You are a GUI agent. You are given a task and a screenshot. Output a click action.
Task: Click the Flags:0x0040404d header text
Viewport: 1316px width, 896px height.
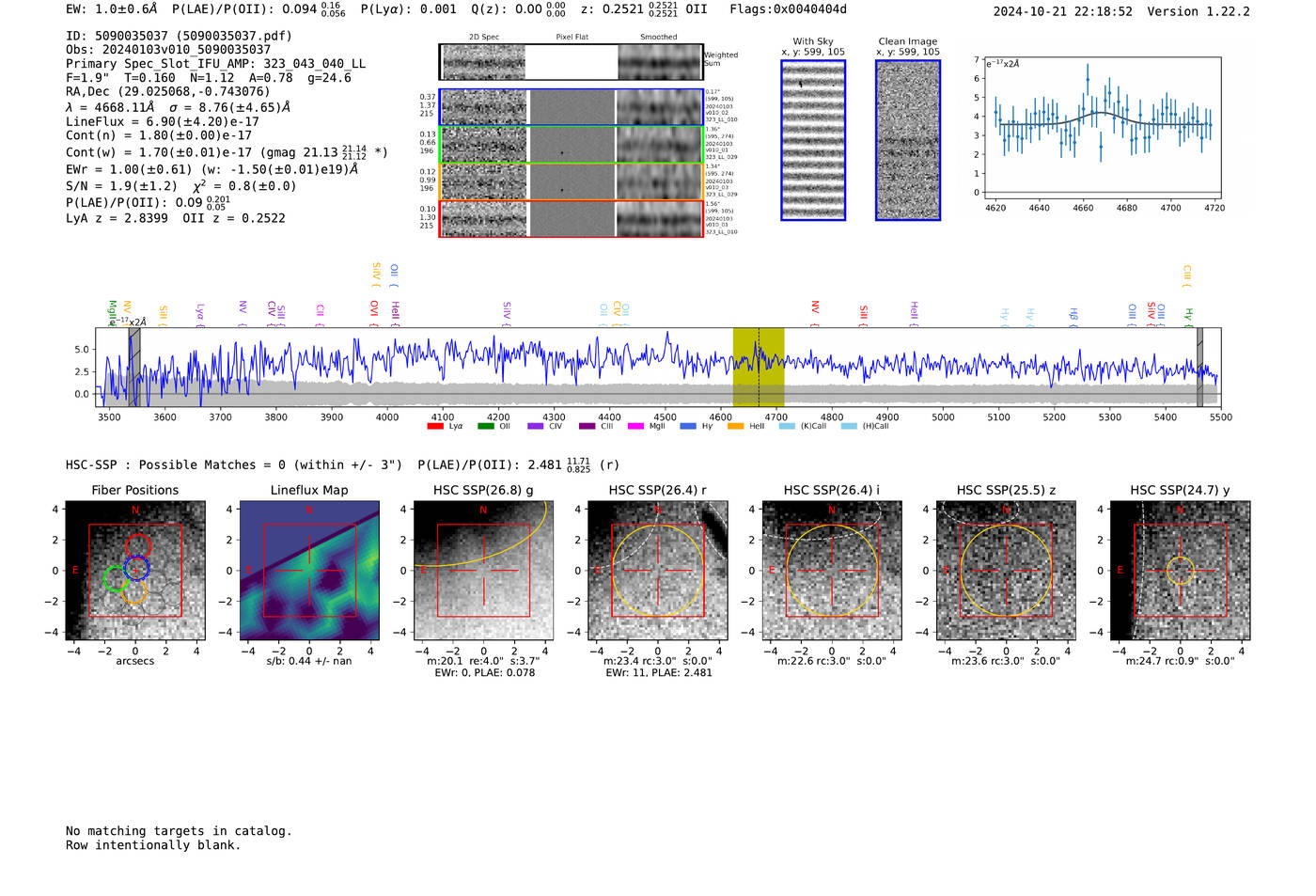tap(788, 9)
